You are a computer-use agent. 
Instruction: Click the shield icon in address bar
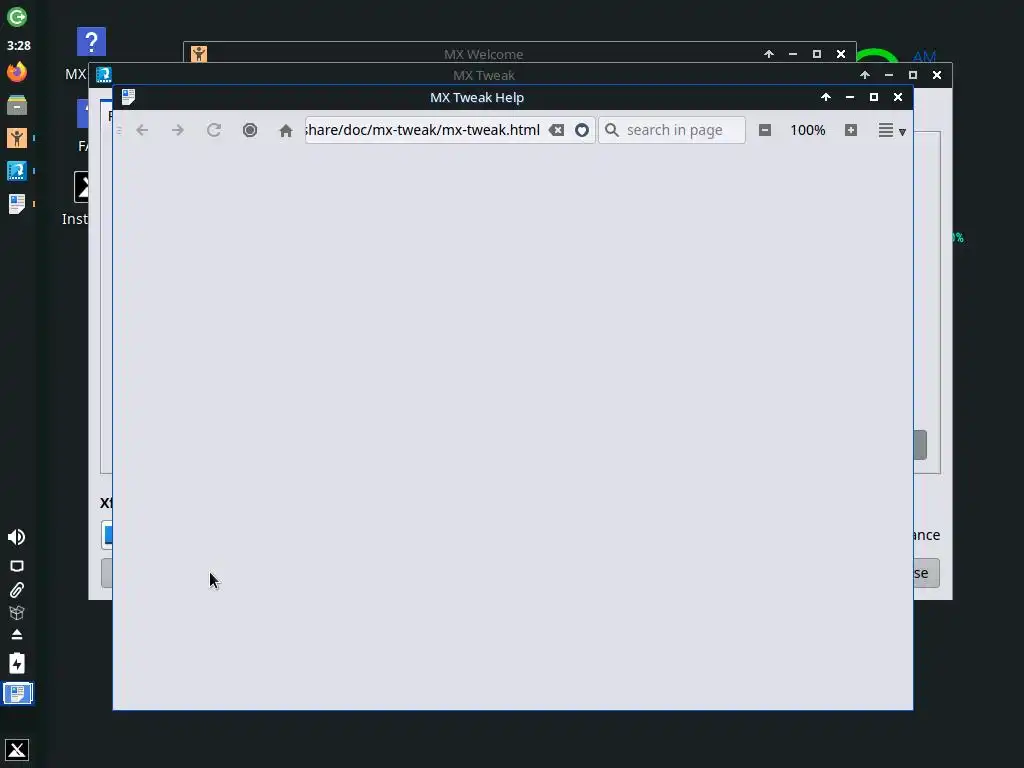(x=582, y=130)
